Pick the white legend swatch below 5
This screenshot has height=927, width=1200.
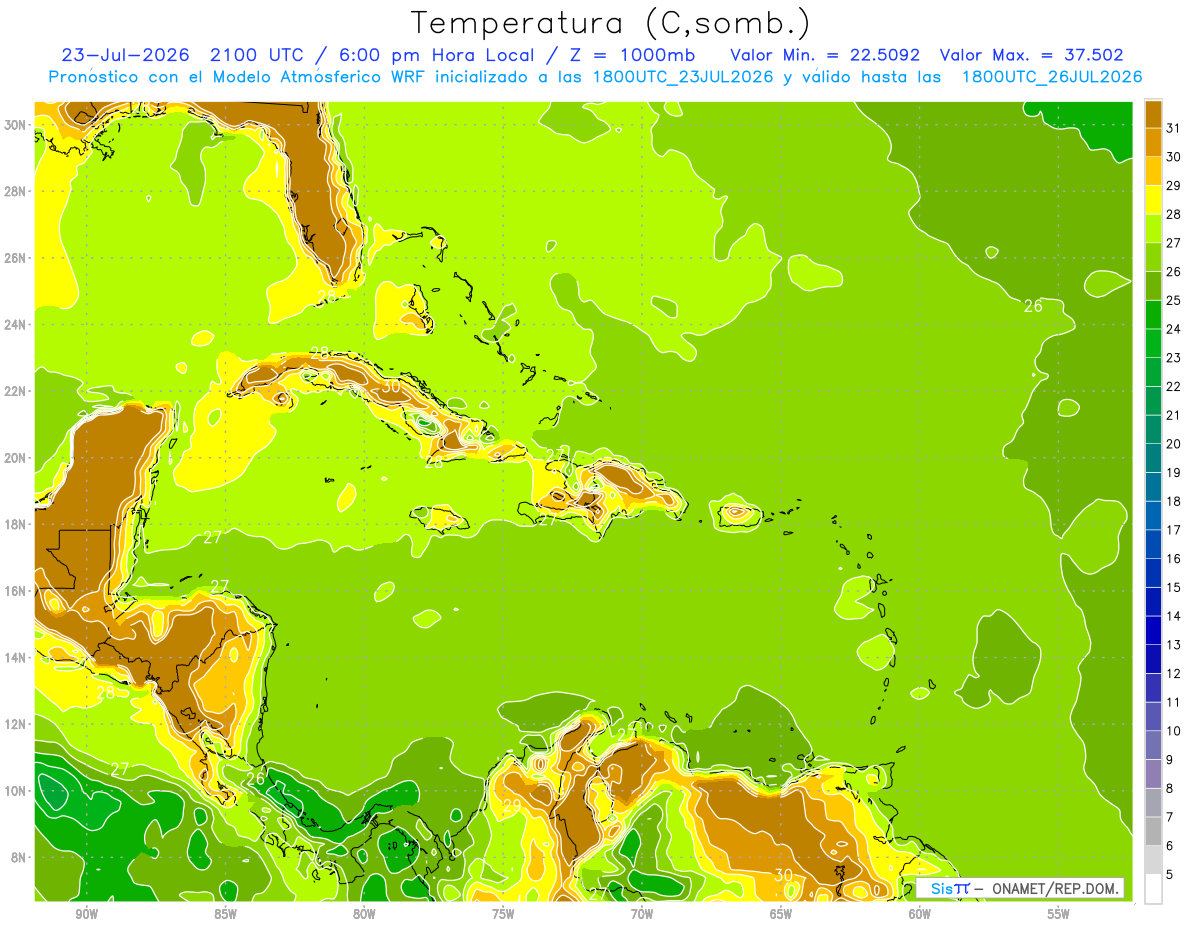1154,889
